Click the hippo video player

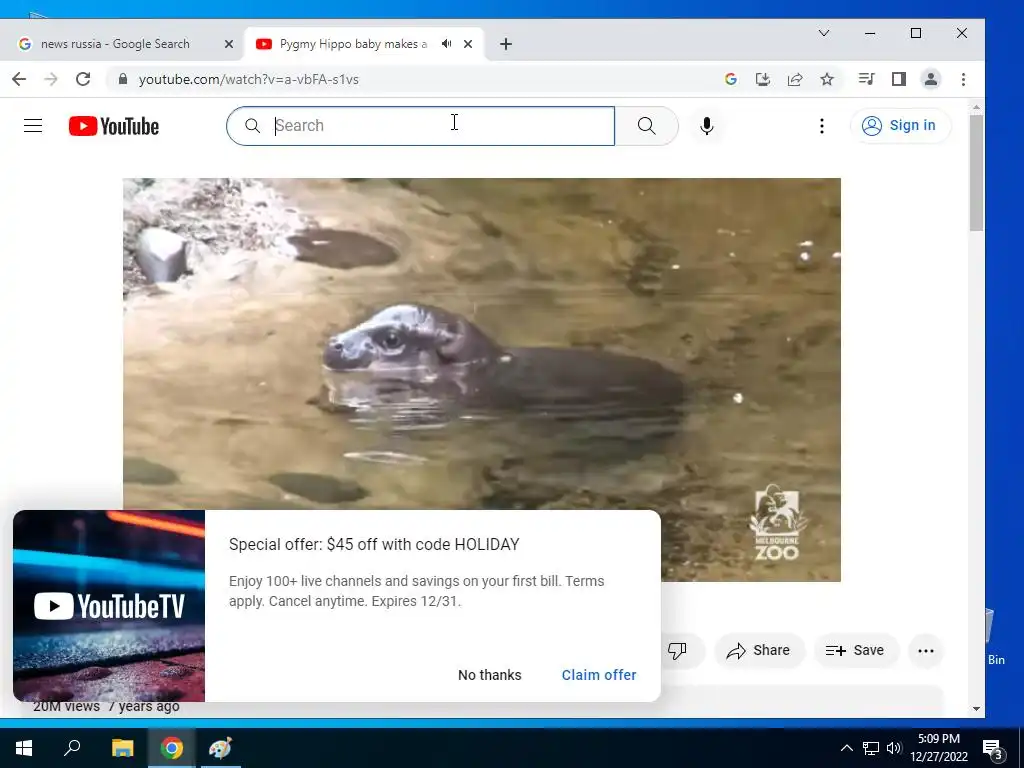pyautogui.click(x=482, y=379)
